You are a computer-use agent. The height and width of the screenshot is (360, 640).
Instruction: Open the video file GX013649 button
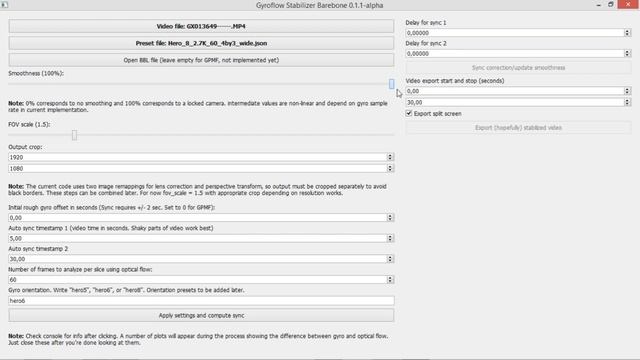coord(201,26)
